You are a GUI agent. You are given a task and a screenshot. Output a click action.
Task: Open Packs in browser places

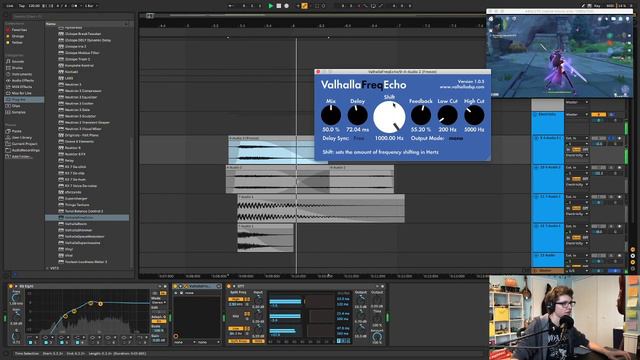16,131
